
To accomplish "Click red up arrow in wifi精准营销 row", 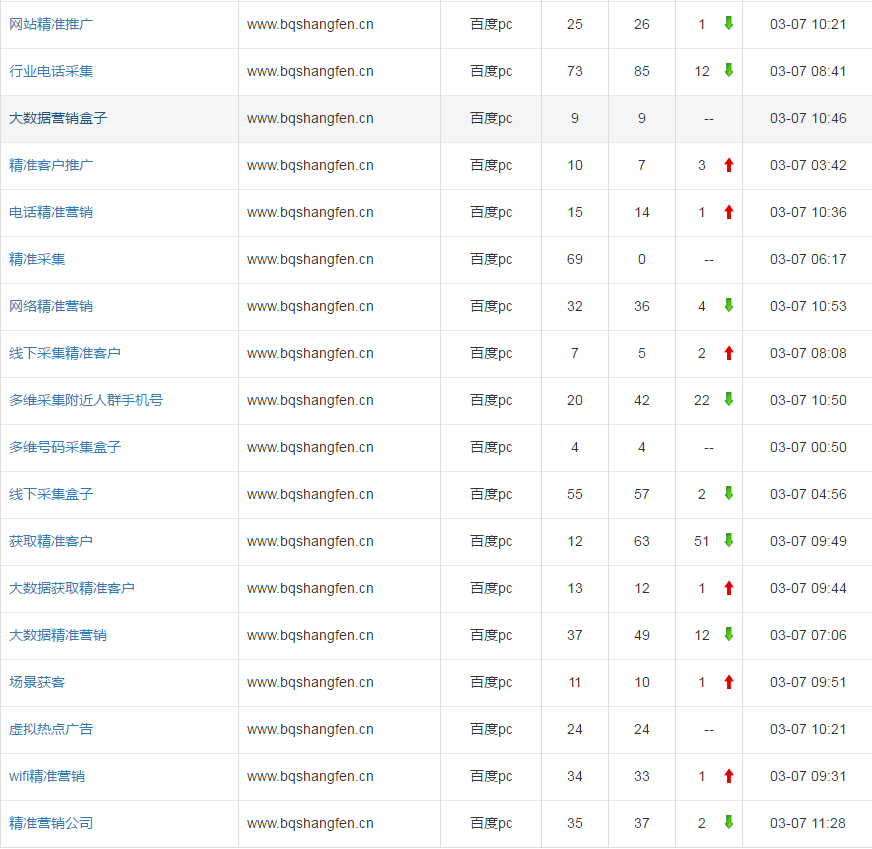I will click(729, 776).
